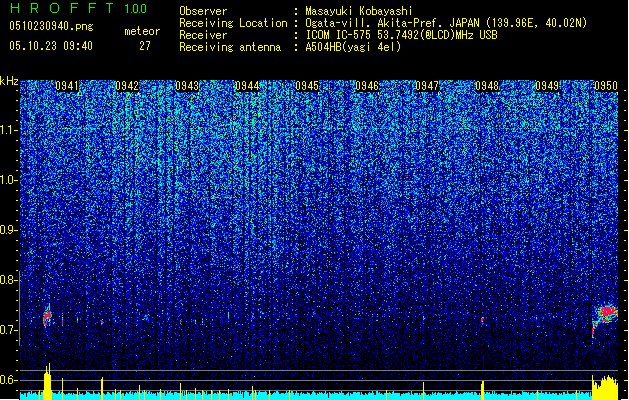Click the yellow power spike below 0948

(x=482, y=390)
